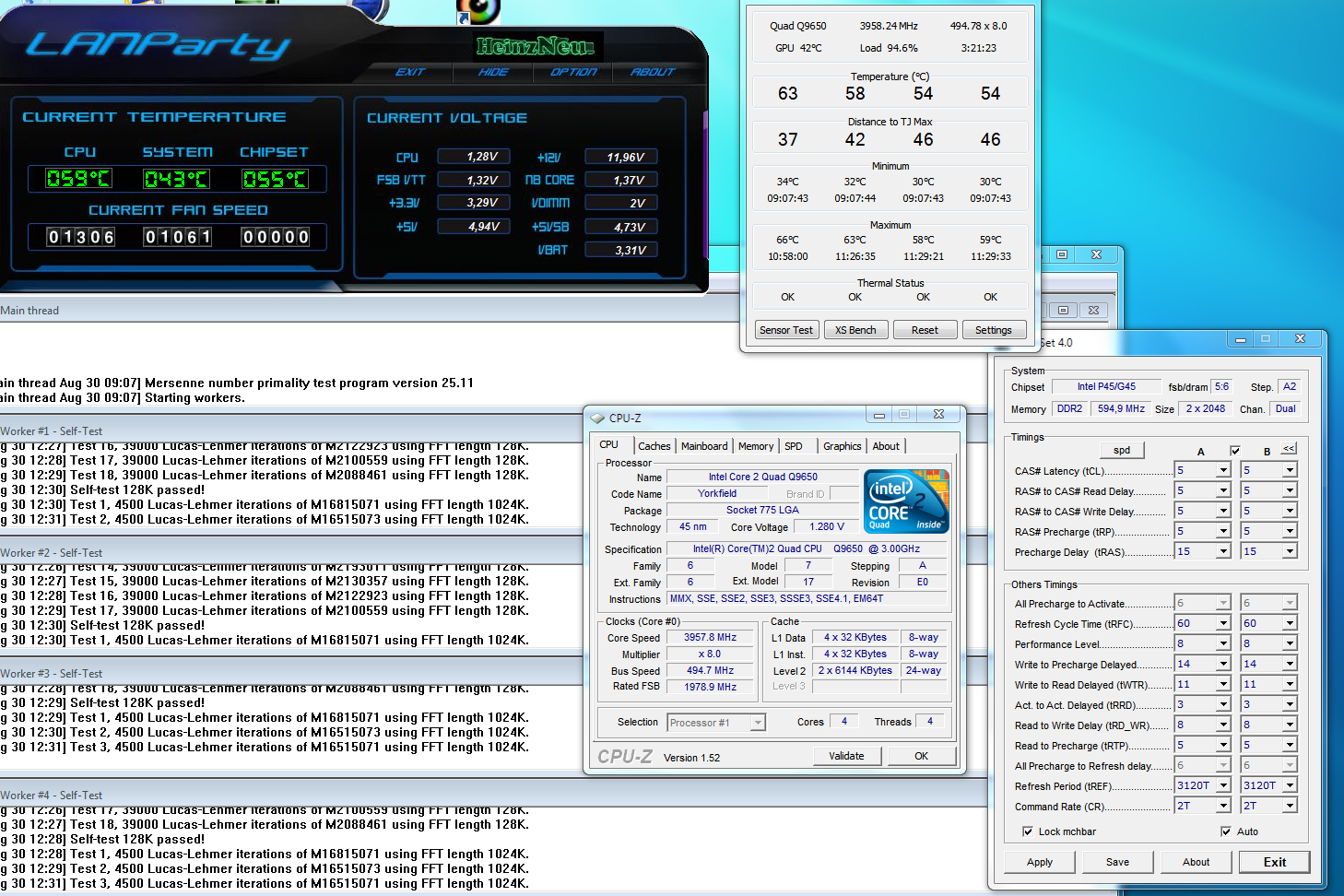Open Write to Precharge Delayed dropdown in column B

pyautogui.click(x=1290, y=664)
